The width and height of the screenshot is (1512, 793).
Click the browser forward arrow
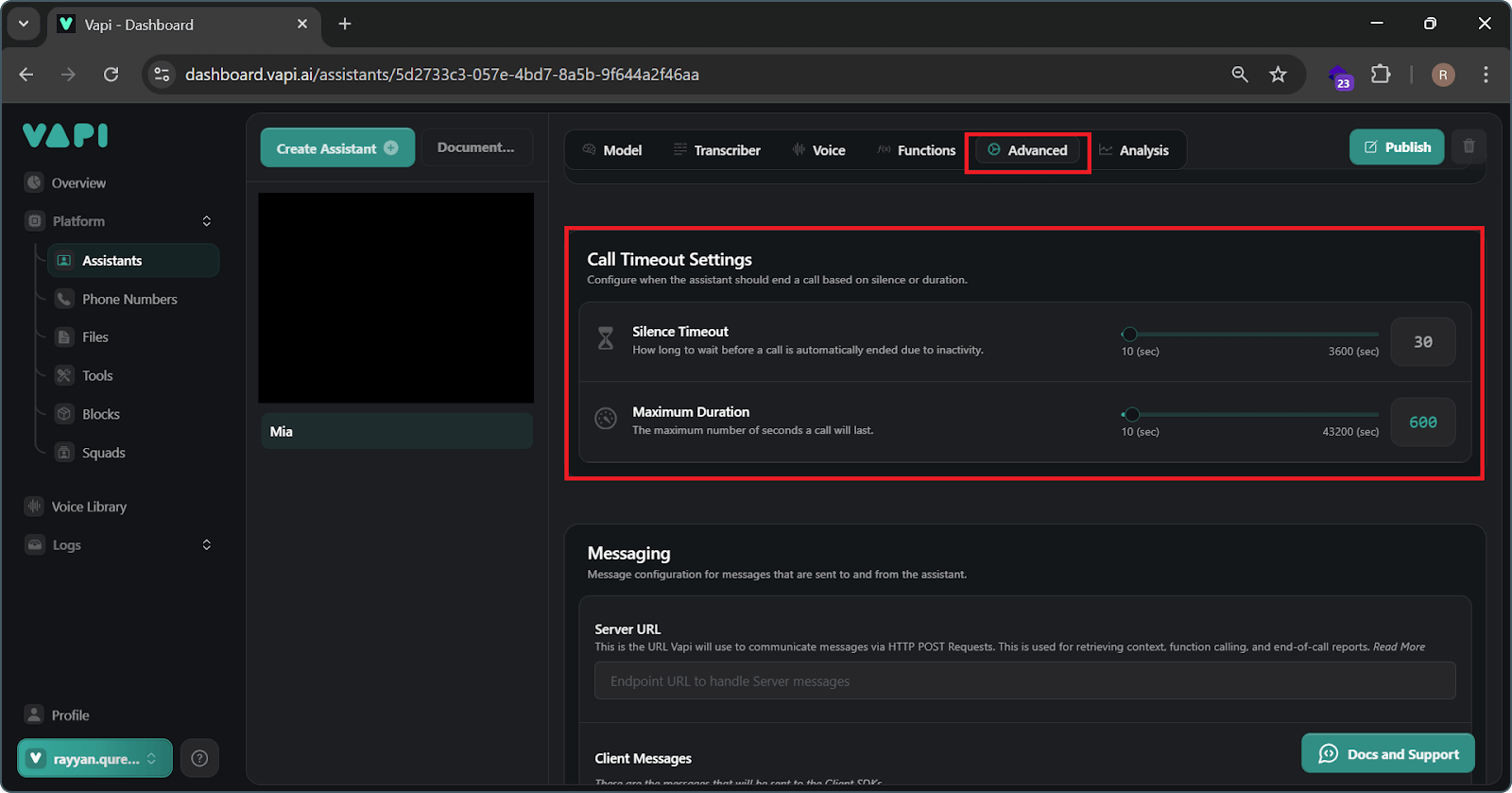pyautogui.click(x=68, y=75)
